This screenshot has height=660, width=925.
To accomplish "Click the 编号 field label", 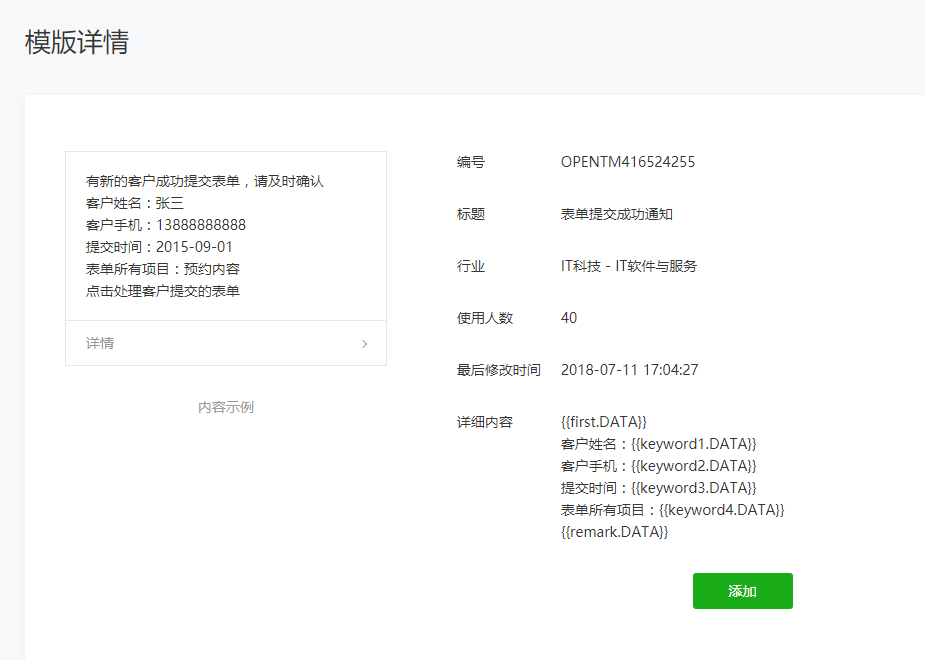I will (x=471, y=162).
